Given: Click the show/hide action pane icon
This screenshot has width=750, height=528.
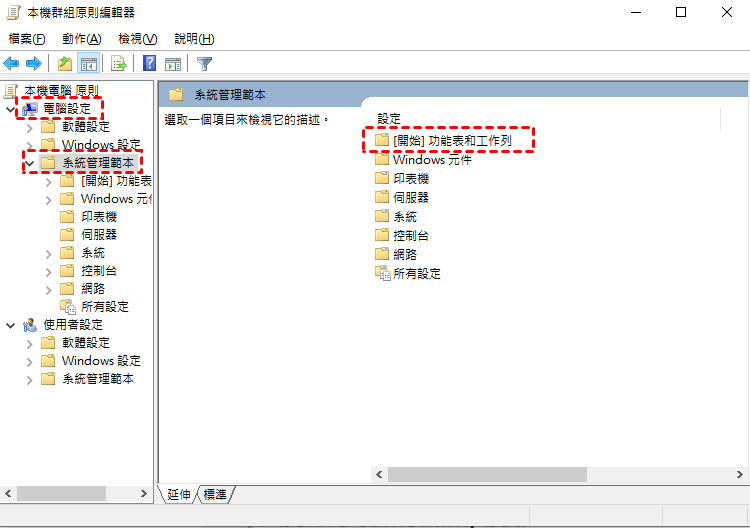Looking at the screenshot, I should click(x=173, y=64).
